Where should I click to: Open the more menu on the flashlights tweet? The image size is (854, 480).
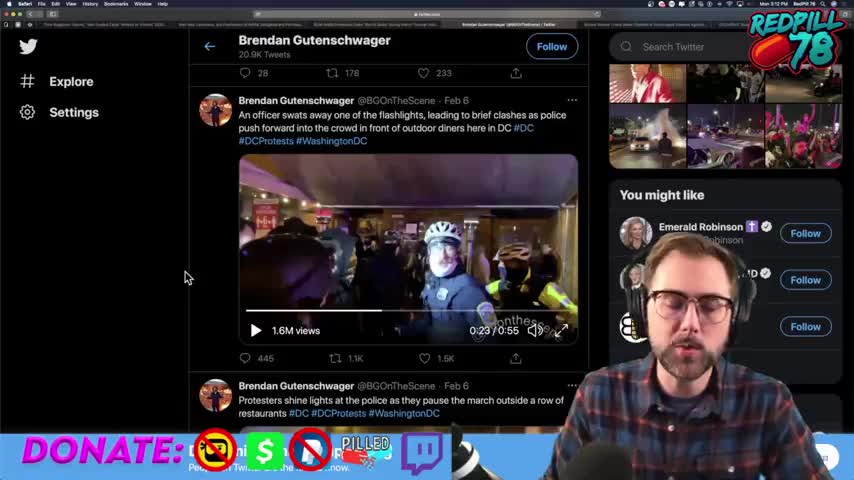pos(572,100)
